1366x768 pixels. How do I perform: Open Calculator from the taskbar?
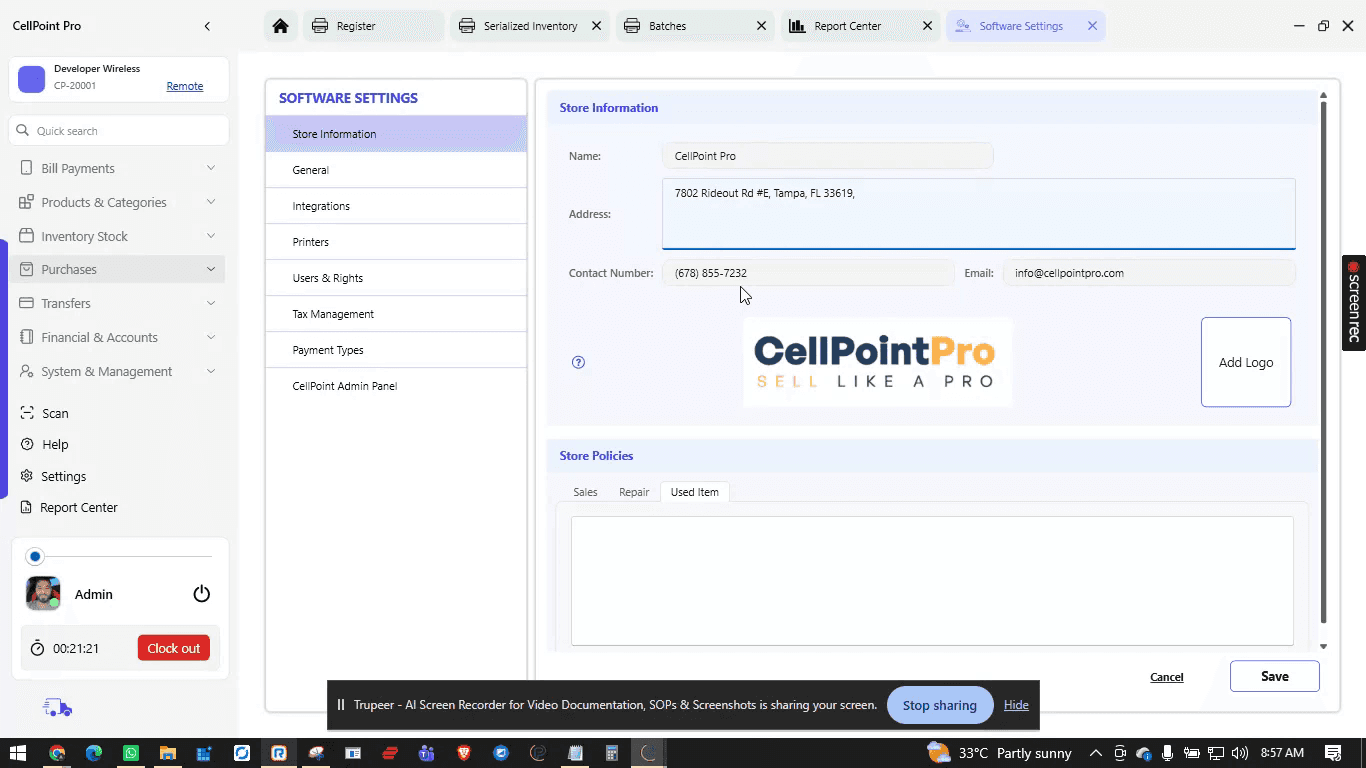(612, 753)
